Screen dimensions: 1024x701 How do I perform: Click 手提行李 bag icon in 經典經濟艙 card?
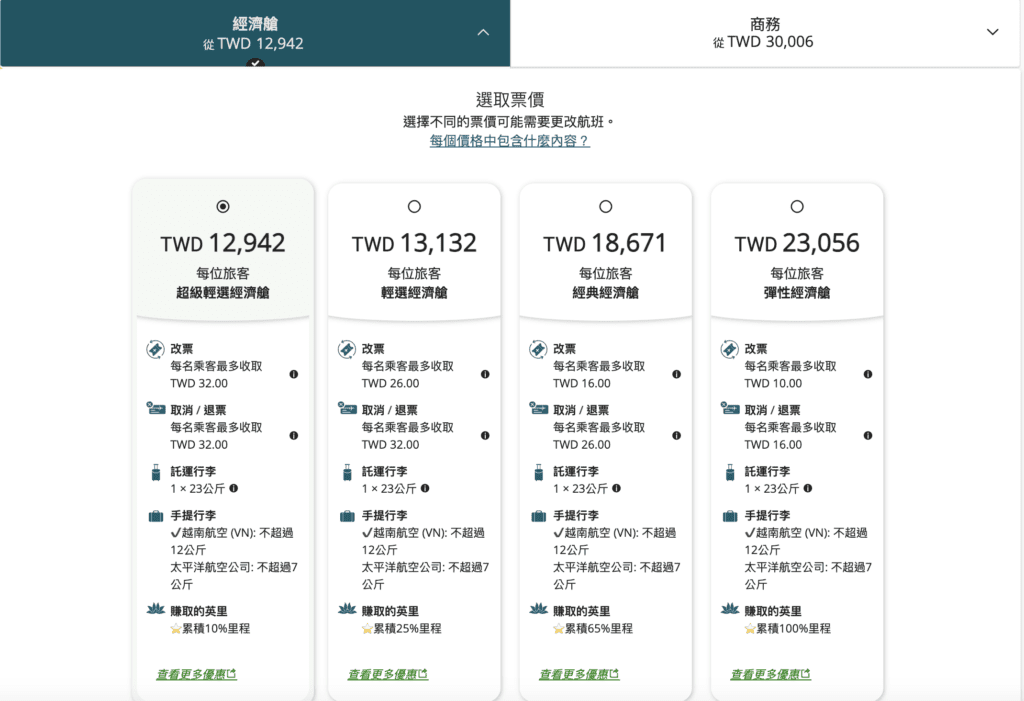(x=538, y=516)
